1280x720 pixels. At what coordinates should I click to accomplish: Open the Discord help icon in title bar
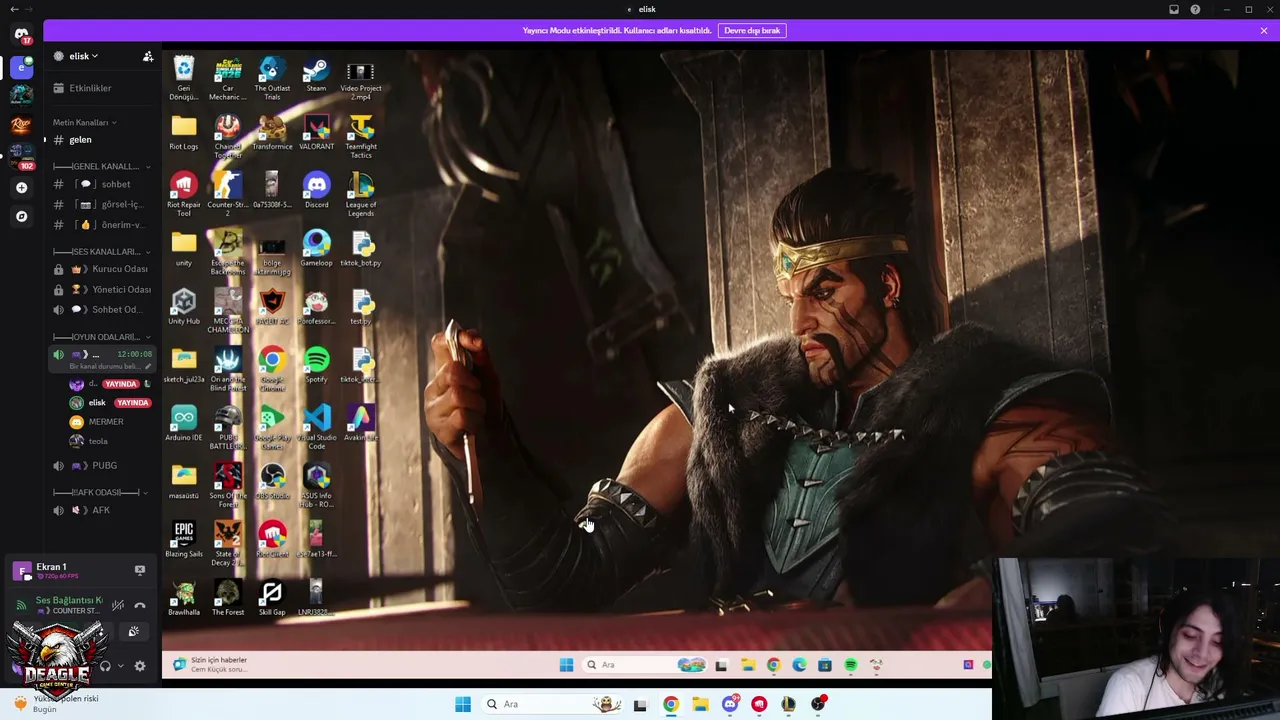(1195, 9)
